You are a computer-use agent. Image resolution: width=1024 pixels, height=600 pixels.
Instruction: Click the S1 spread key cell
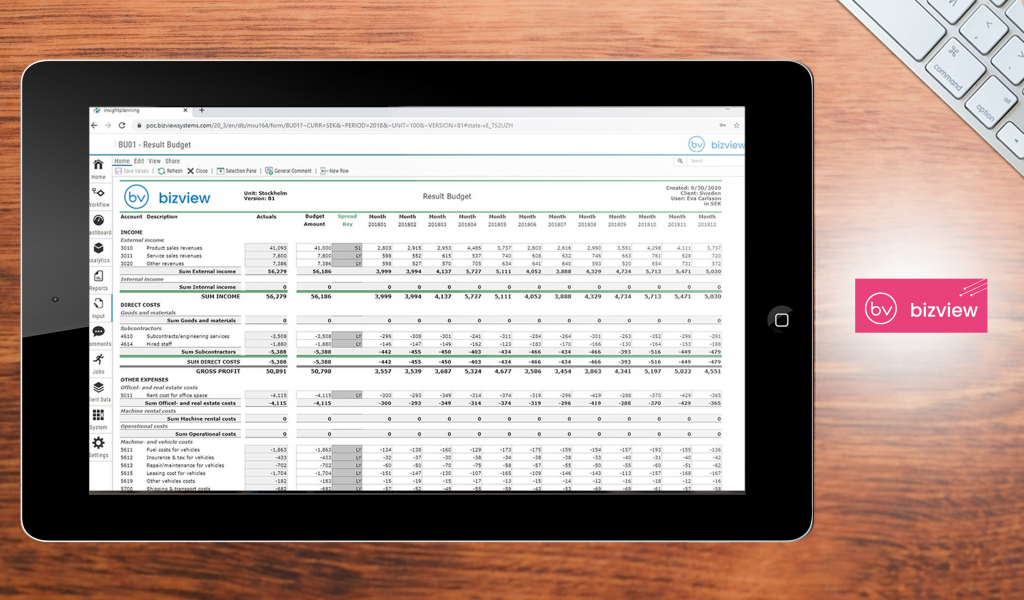tap(347, 247)
